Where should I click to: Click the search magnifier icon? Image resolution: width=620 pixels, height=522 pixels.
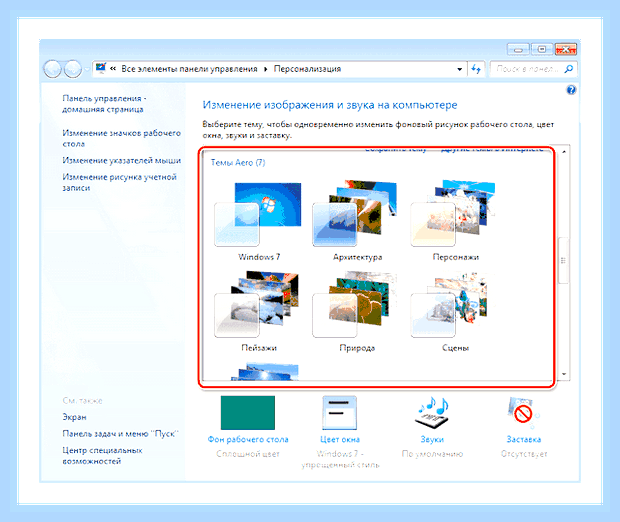pyautogui.click(x=569, y=69)
